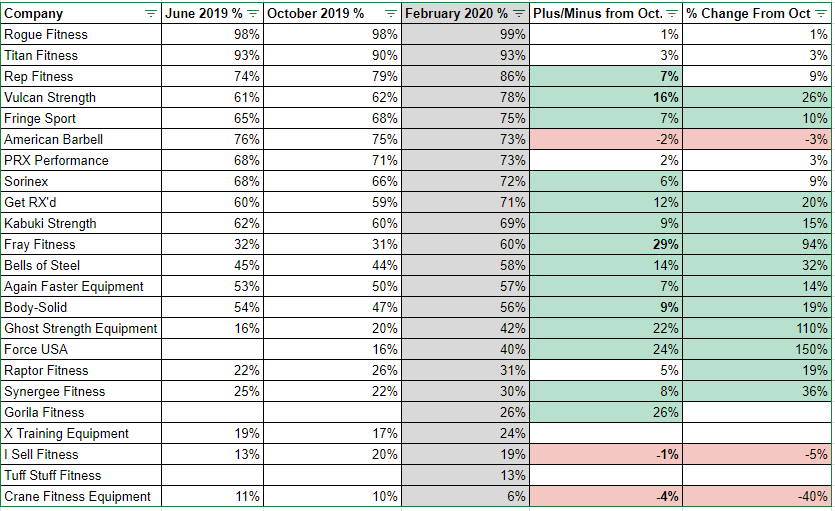Click the June 2019 % filter icon
Screen dimensions: 835x511
(x=253, y=13)
